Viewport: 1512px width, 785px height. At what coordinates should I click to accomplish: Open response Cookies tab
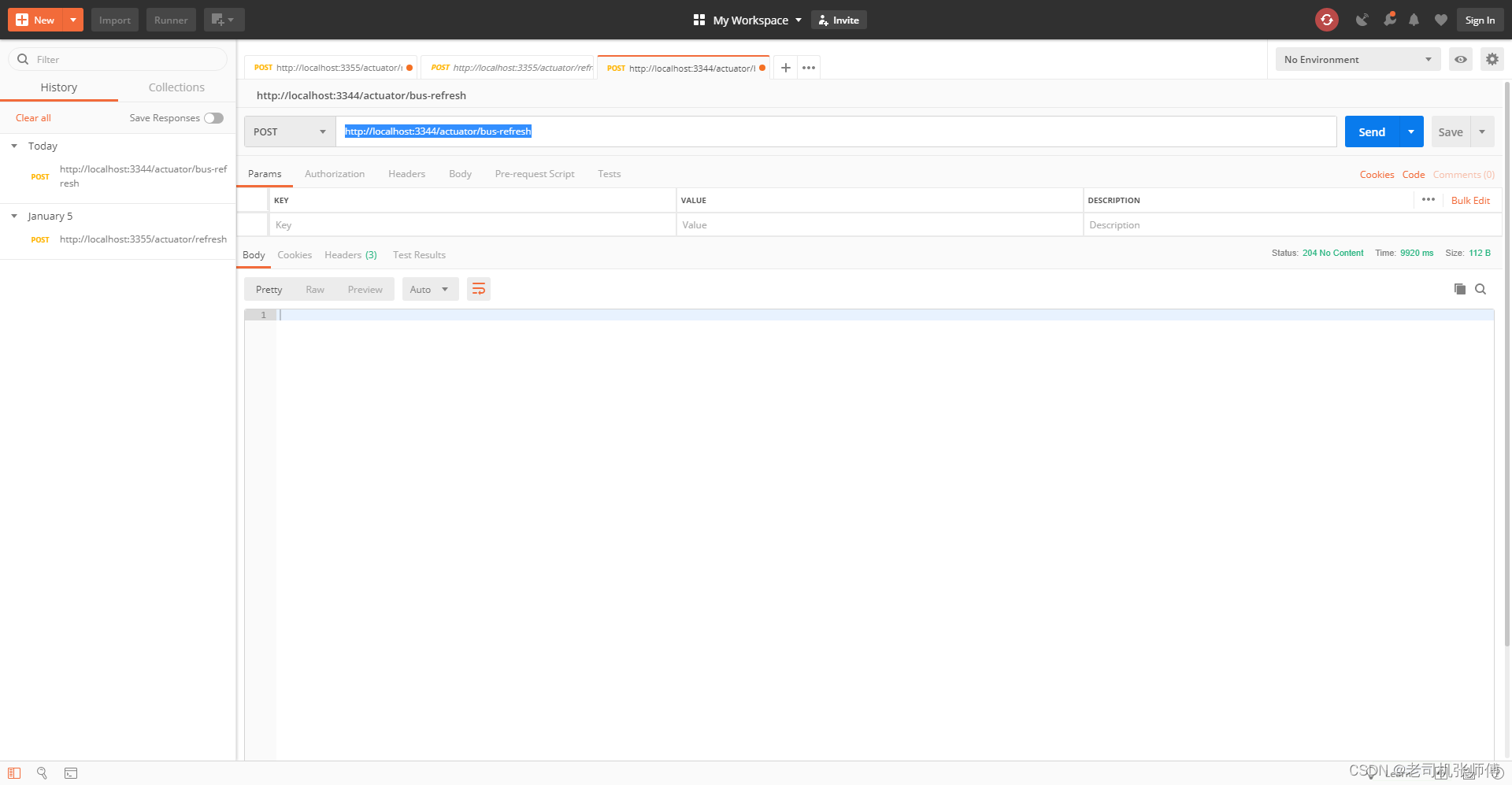point(295,255)
